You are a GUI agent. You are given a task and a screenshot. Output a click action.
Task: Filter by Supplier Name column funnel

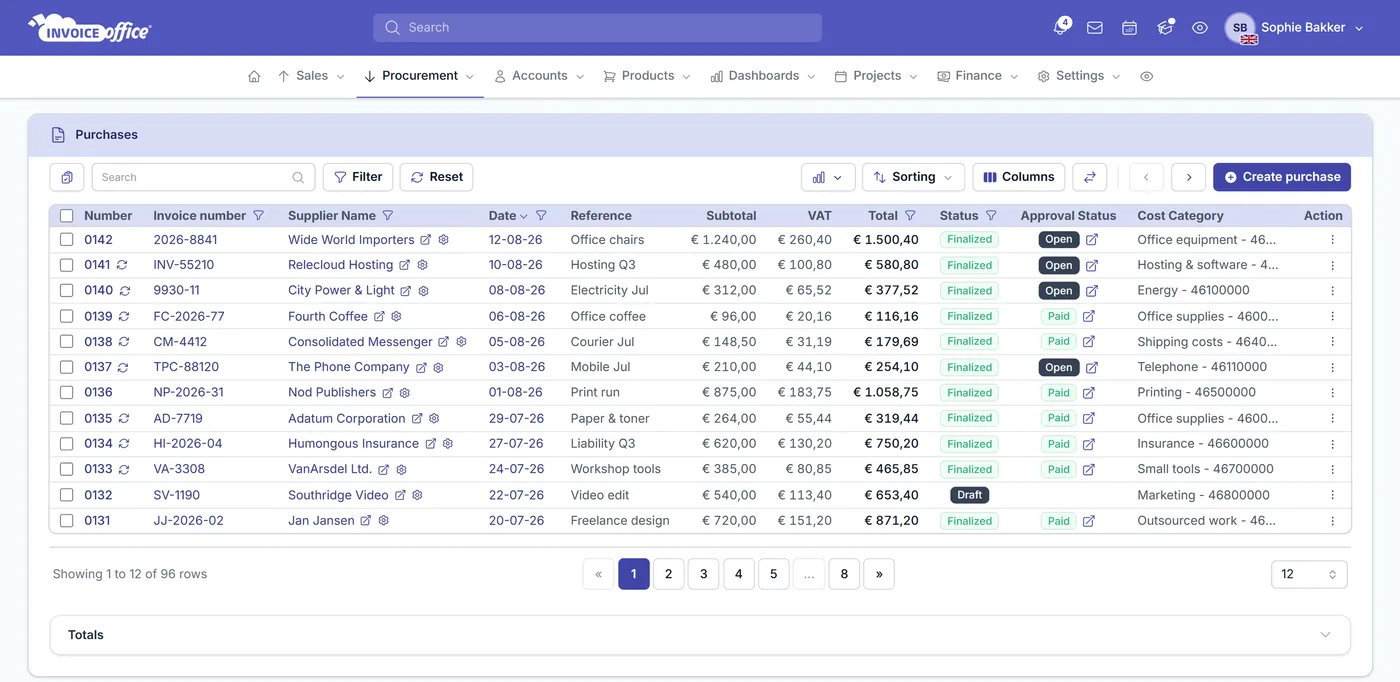pos(388,215)
